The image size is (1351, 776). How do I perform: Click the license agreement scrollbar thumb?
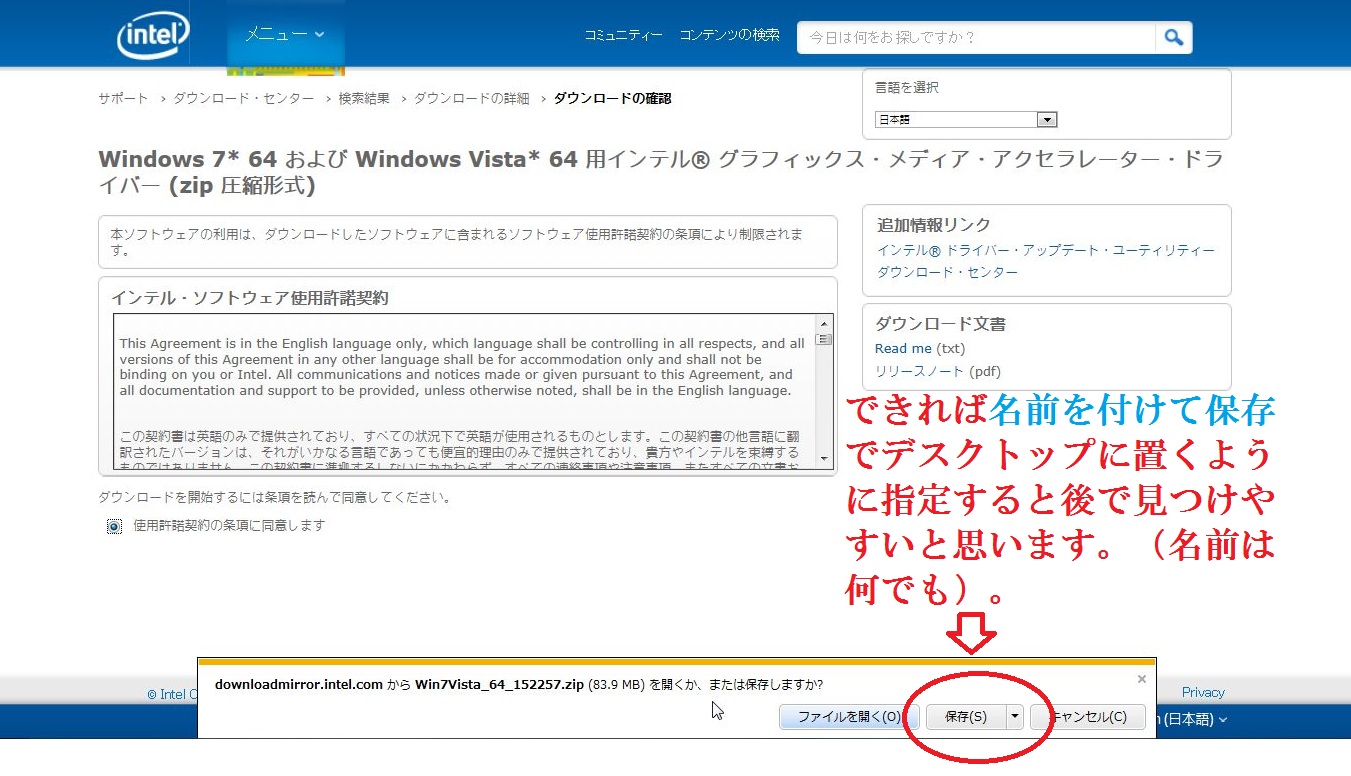pos(825,339)
